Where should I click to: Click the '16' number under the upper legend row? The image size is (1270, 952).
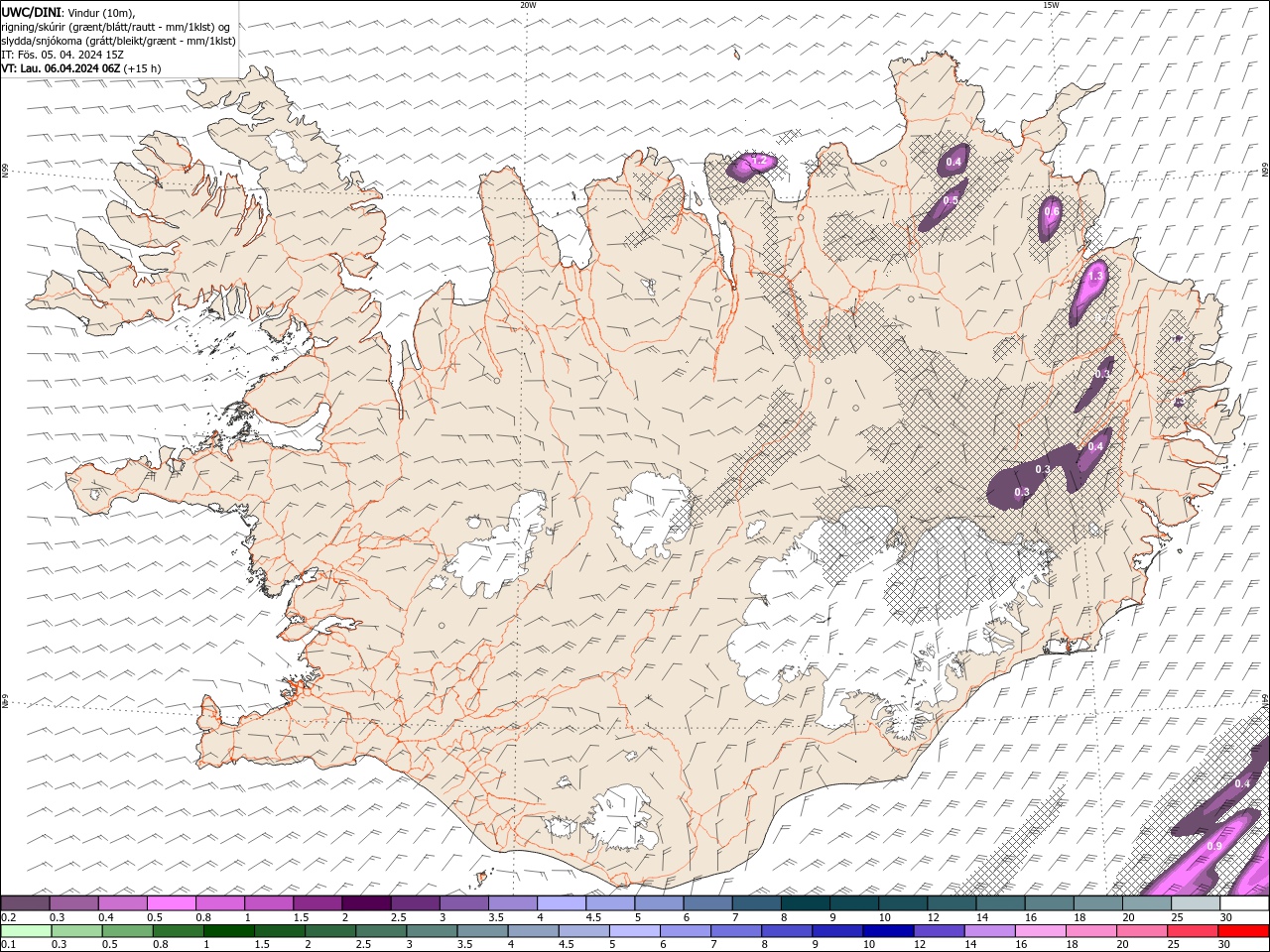1032,917
